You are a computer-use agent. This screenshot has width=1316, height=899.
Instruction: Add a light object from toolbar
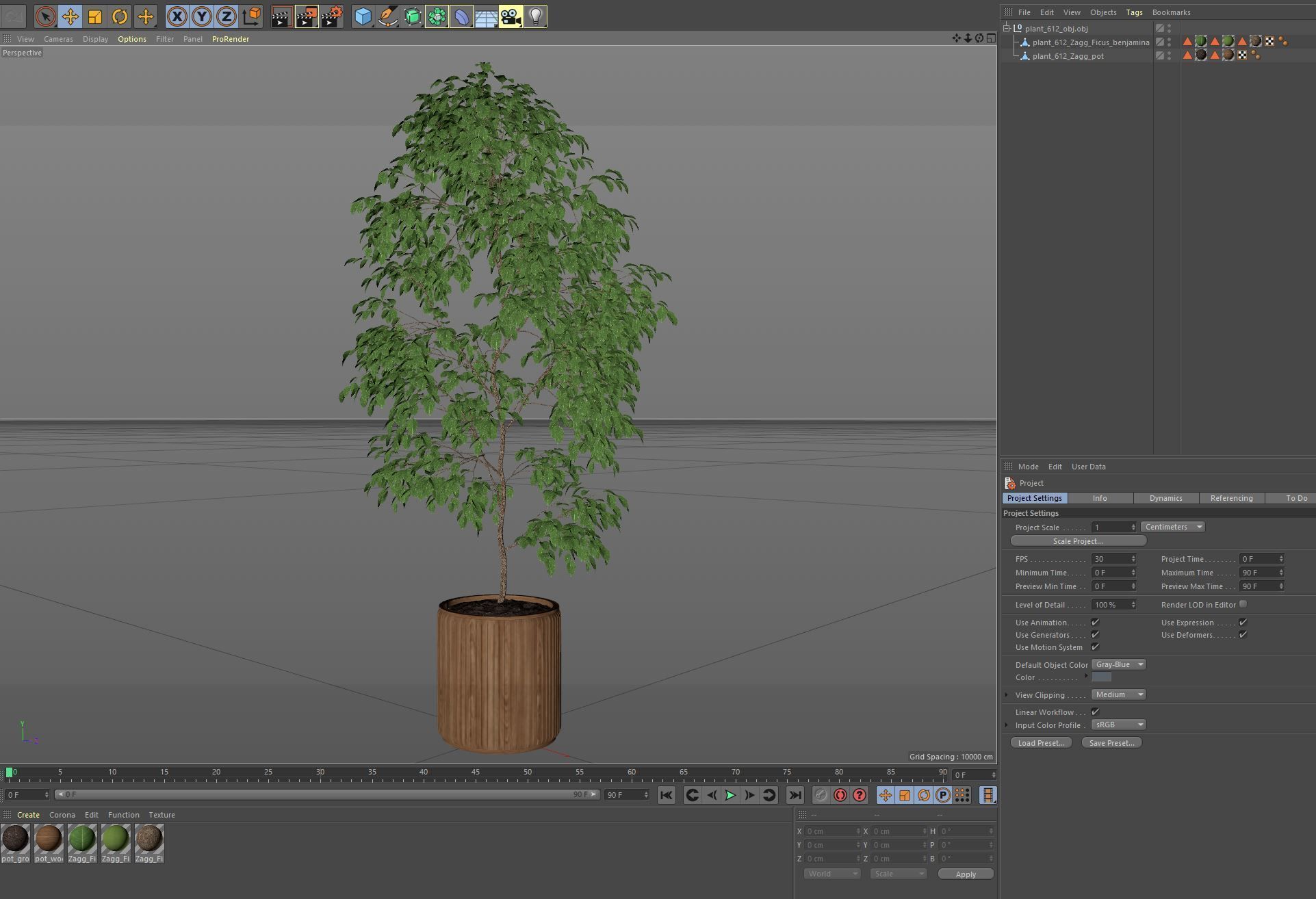(x=535, y=16)
